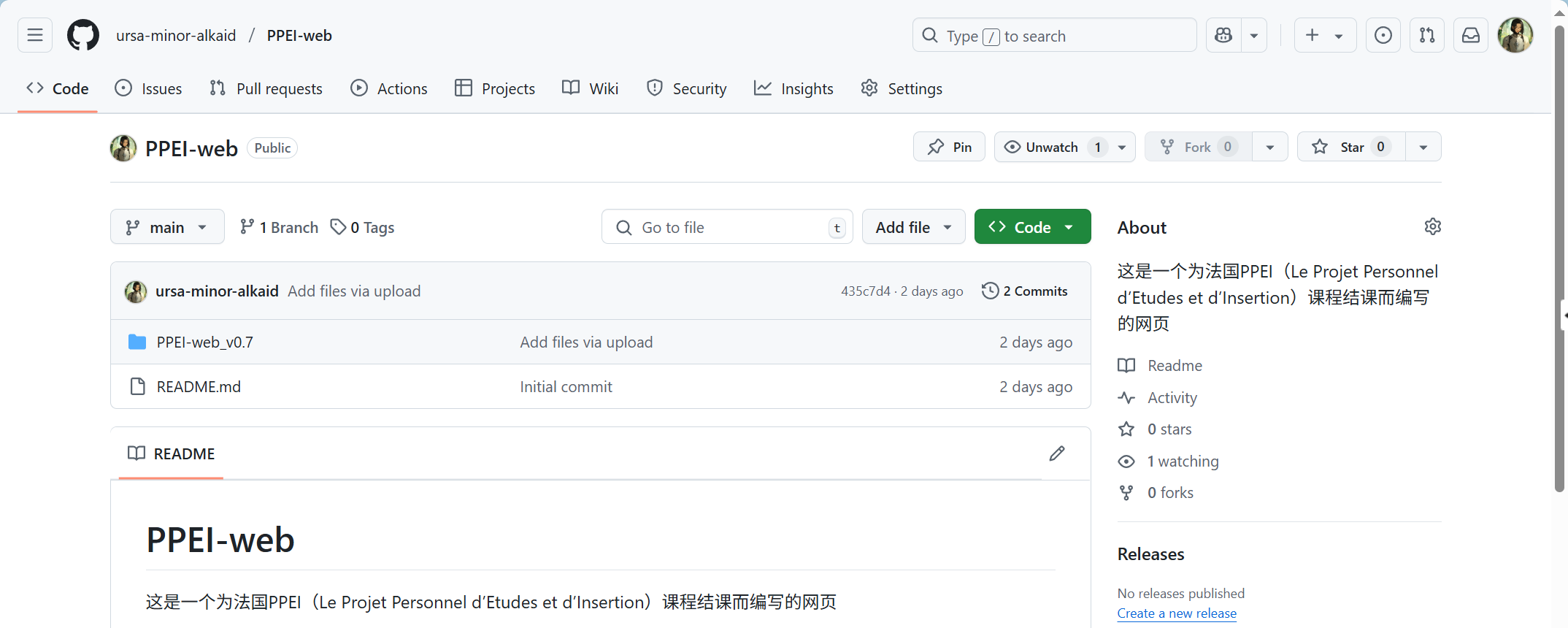View the 2 Commits history
Screen dimensions: 1568x628
[1025, 291]
